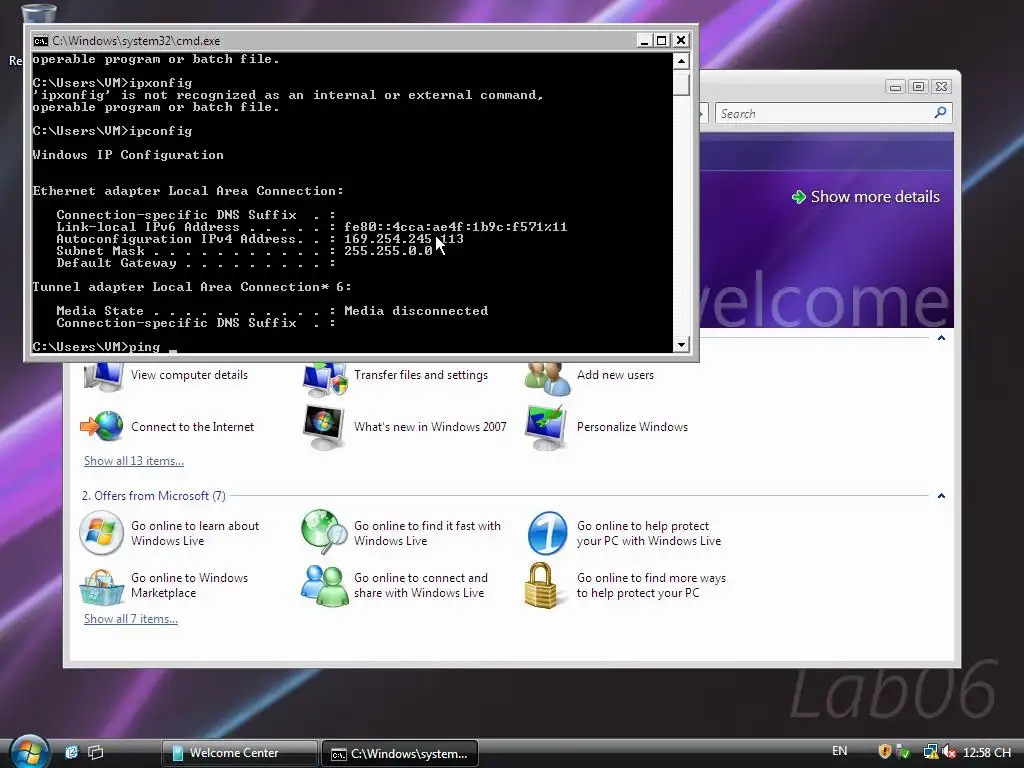
Task: Click Windows IP Configuration heading in cmd
Action: click(128, 155)
